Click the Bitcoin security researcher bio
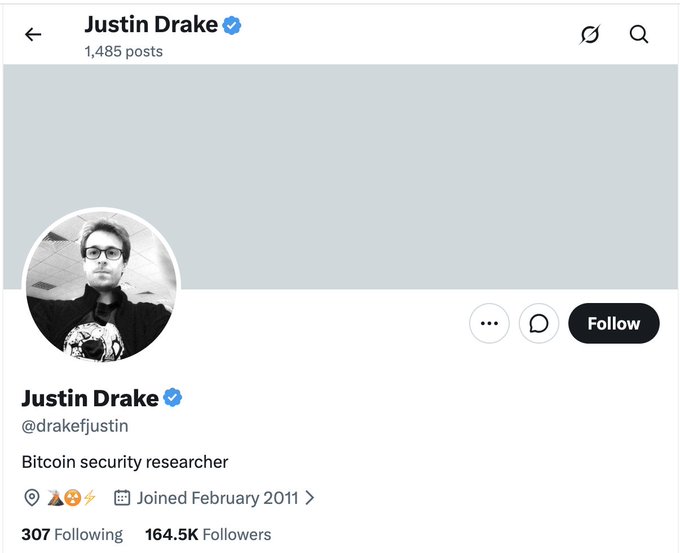The width and height of the screenshot is (680, 553). (125, 462)
